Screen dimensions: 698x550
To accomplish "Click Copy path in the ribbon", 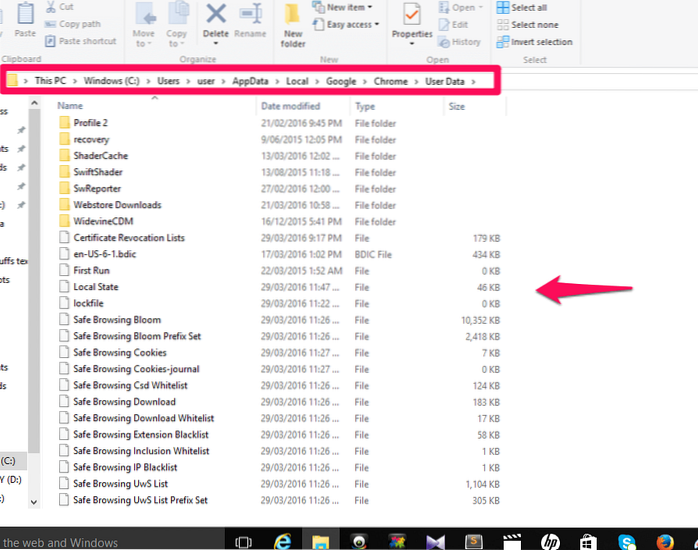I will (73, 24).
